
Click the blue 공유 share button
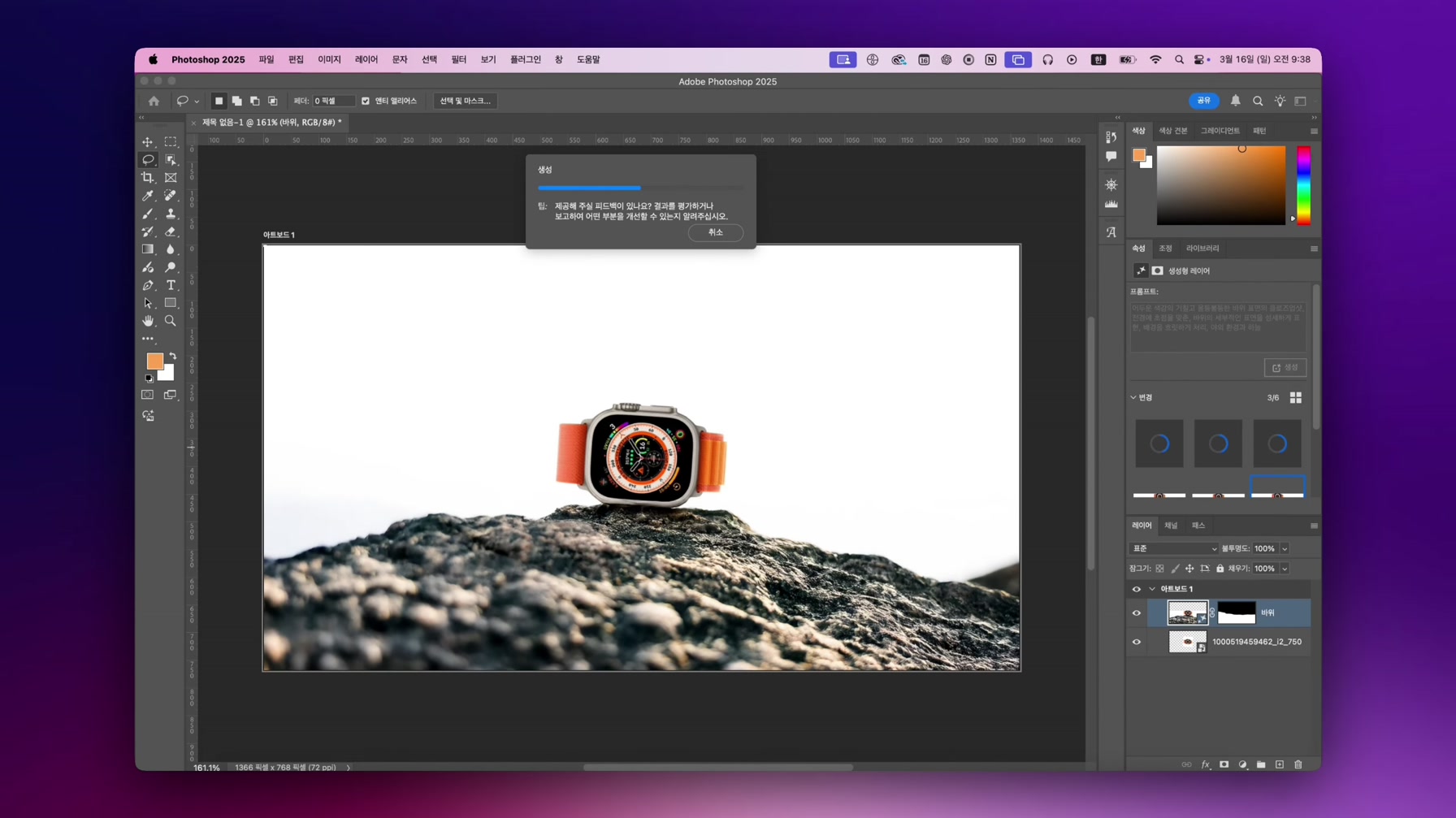coord(1203,101)
